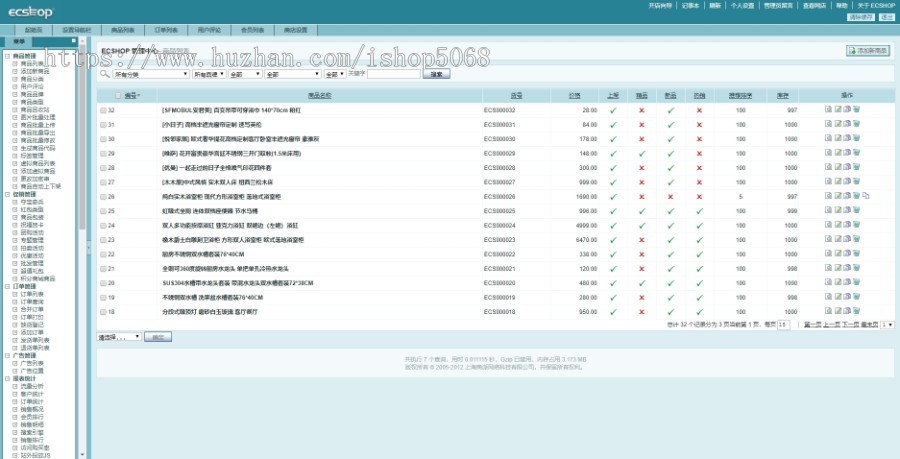Click sidebar splitter handle arrow
This screenshot has height=459, width=900.
88,247
